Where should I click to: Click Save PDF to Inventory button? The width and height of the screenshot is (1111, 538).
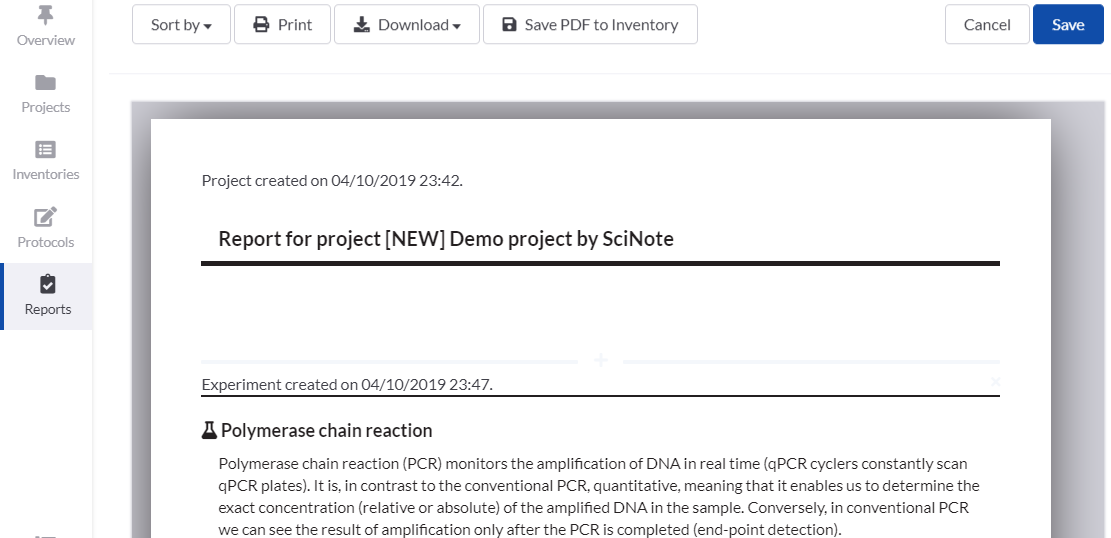coord(590,25)
